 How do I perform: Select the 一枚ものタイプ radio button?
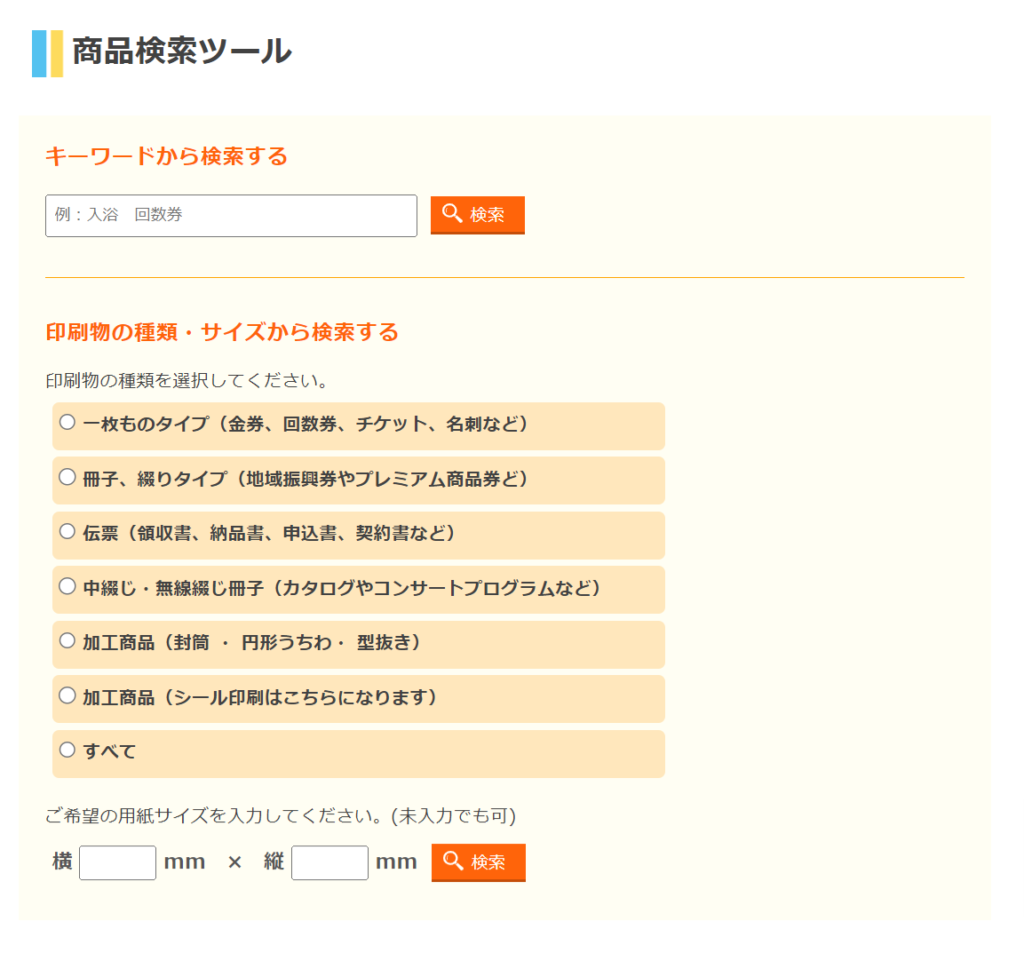(x=67, y=422)
